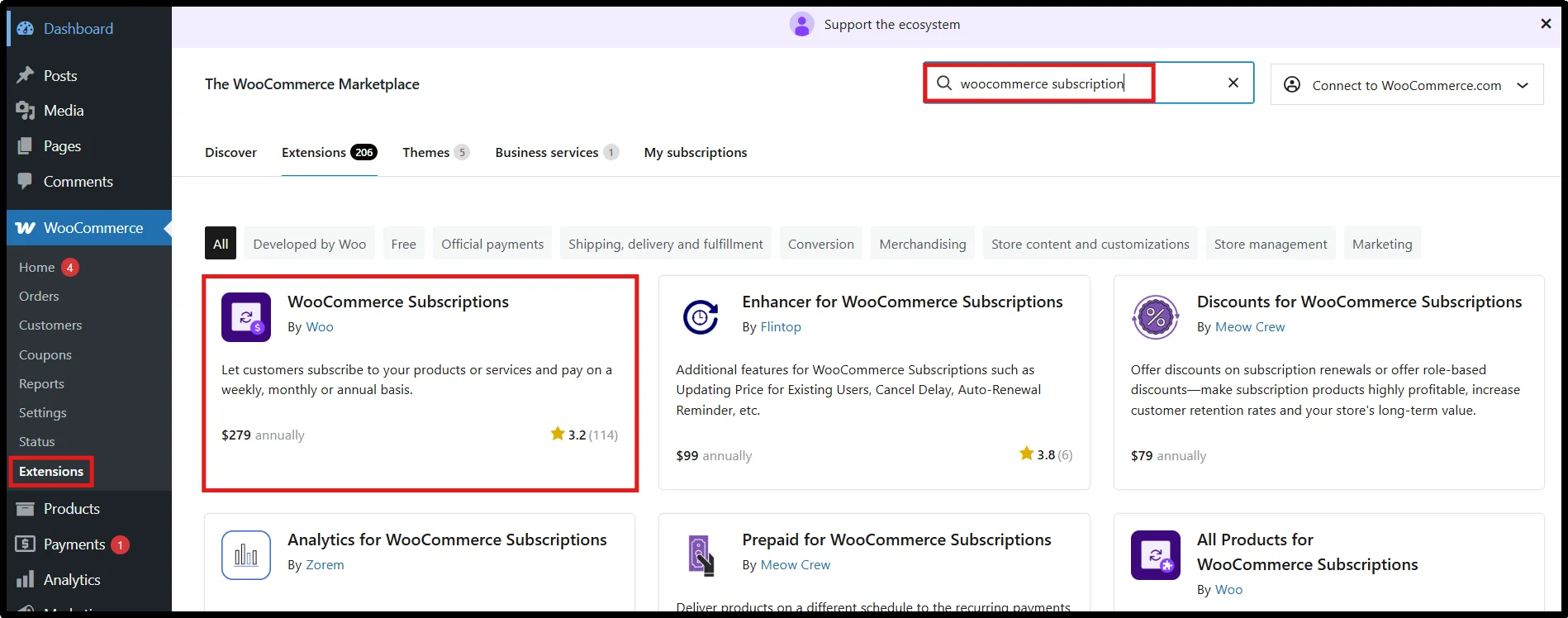
Task: Click the $99 annually price text
Action: coord(714,455)
